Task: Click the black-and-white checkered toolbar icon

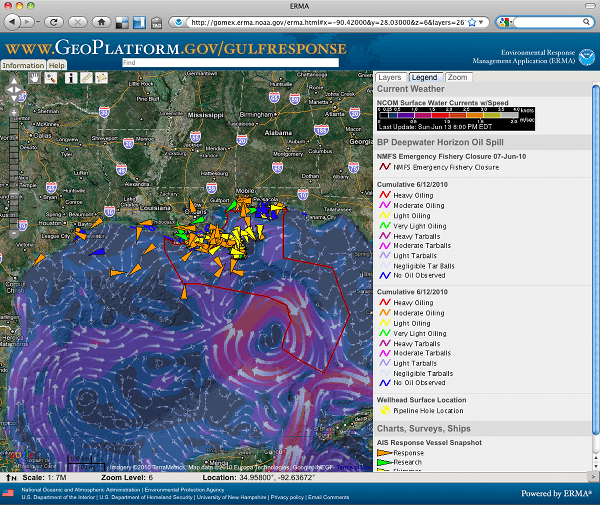Action: 122,23
